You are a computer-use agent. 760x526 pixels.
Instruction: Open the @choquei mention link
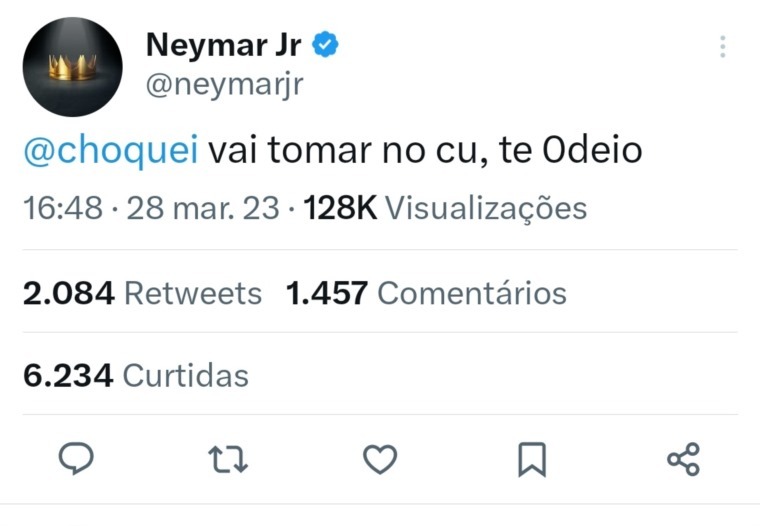(x=110, y=151)
